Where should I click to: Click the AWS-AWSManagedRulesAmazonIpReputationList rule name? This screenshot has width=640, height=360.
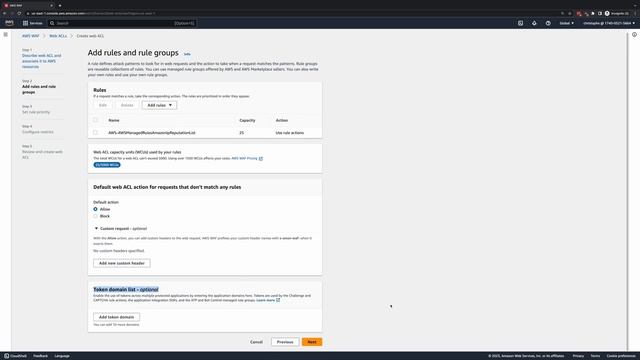point(152,133)
